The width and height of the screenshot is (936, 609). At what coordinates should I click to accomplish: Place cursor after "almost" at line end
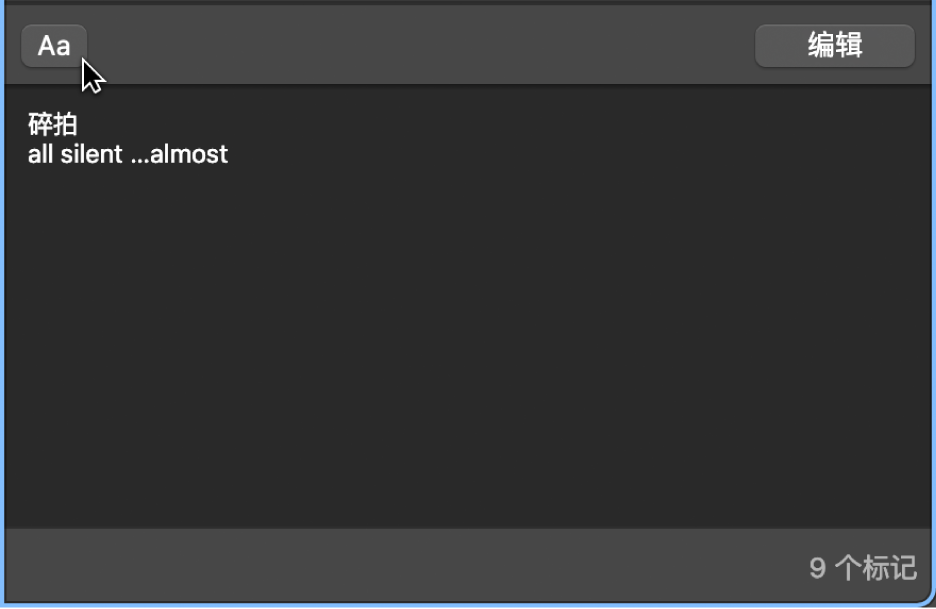(229, 154)
